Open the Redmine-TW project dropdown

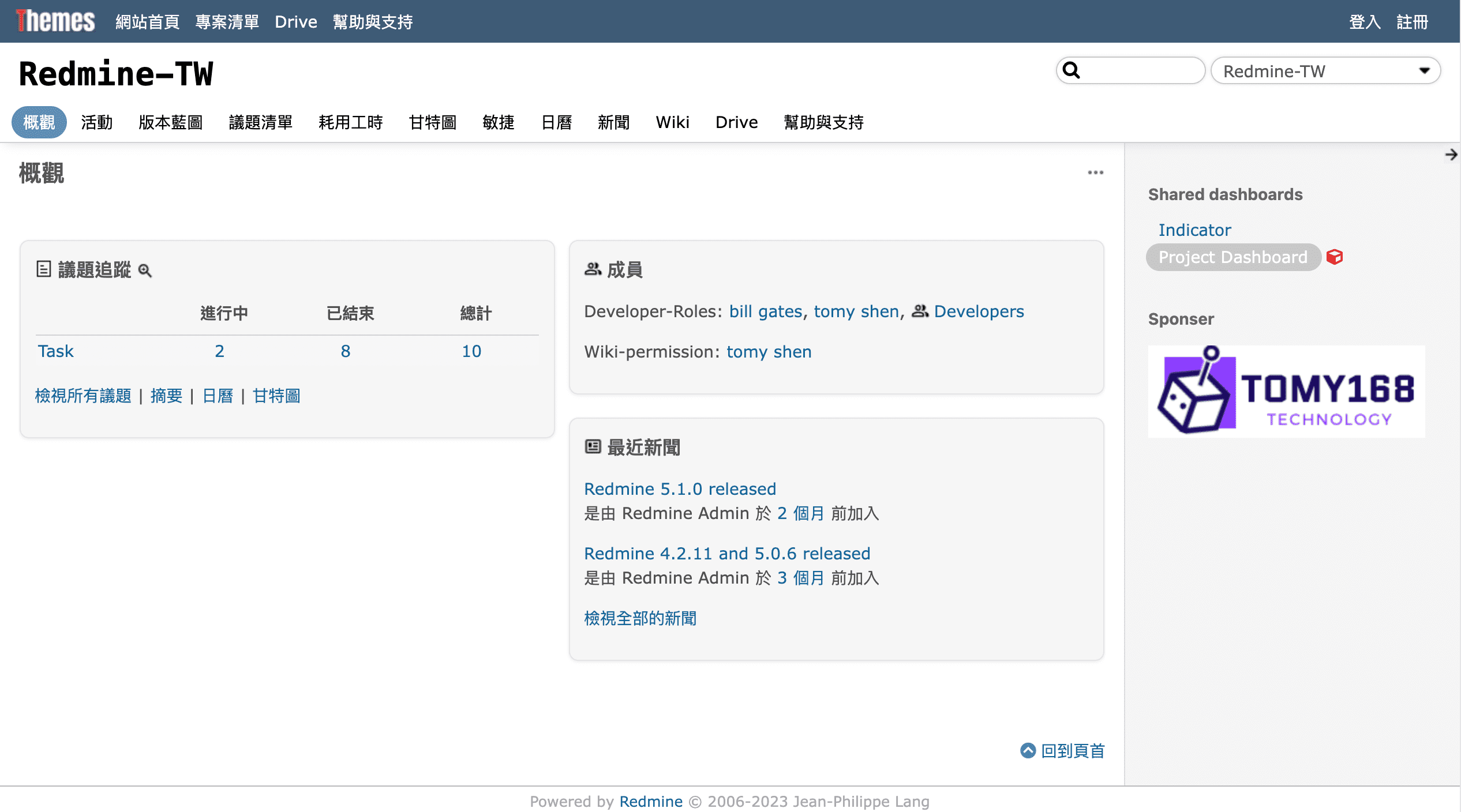(x=1325, y=71)
